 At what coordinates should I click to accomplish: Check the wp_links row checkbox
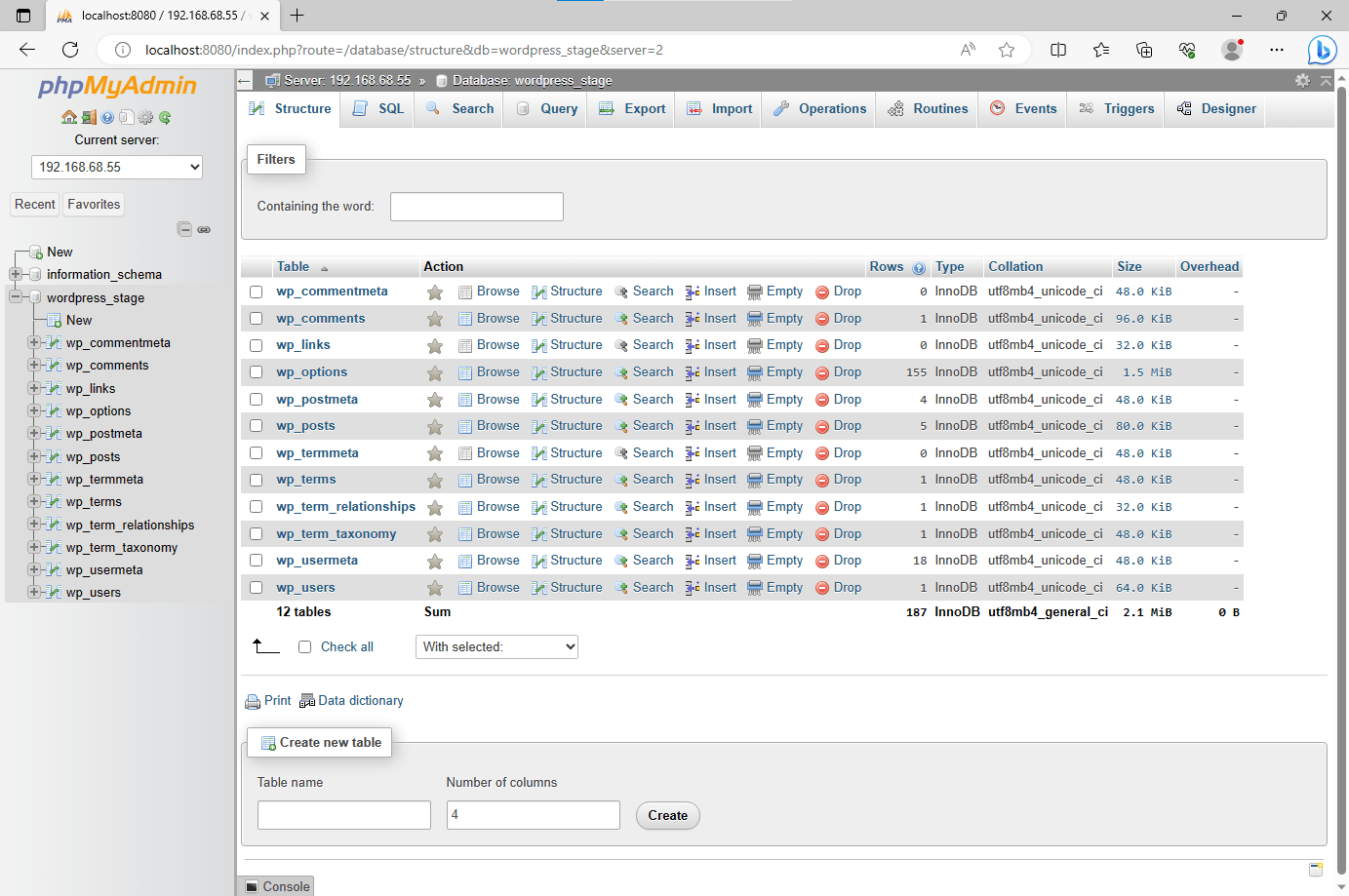coord(256,345)
